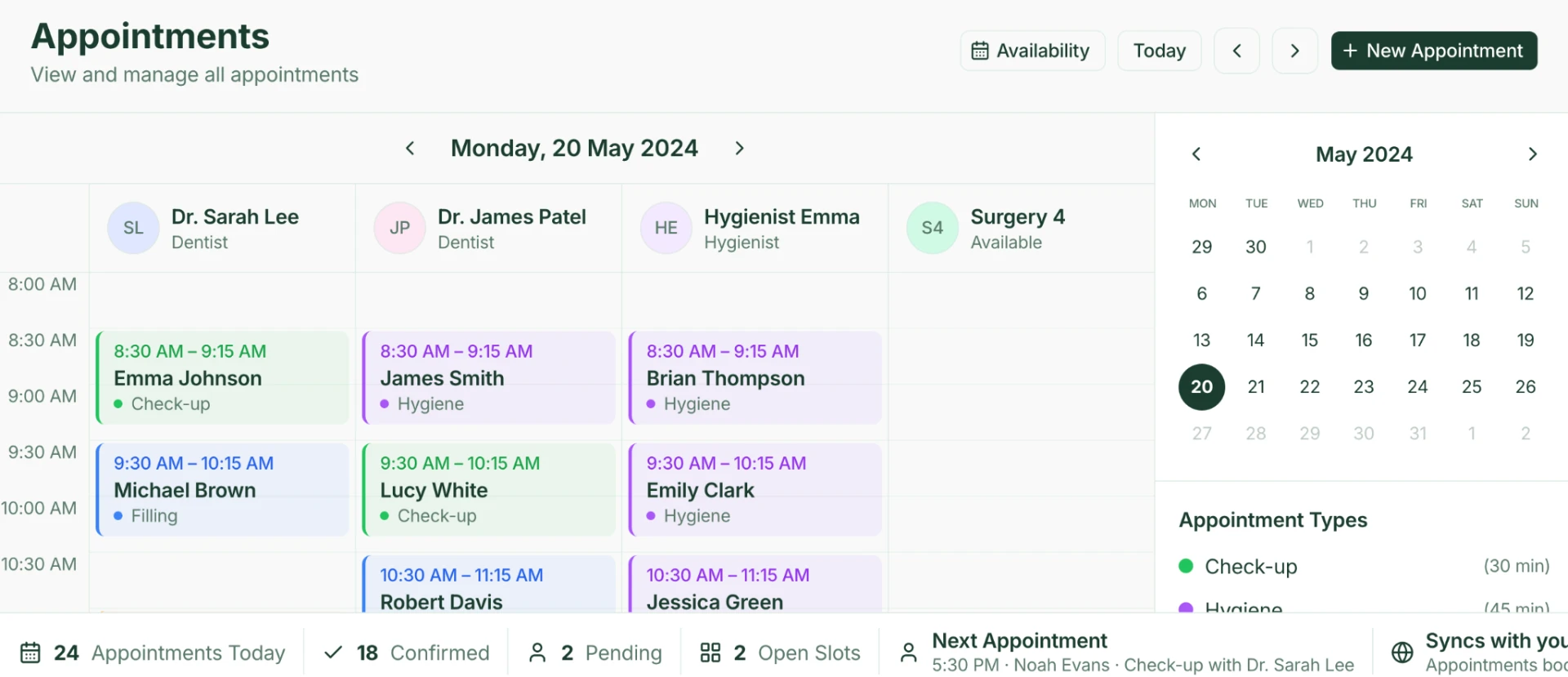Screen dimensions: 1568x677
Task: Open Emily Clark's hygiene appointment
Action: coord(755,489)
